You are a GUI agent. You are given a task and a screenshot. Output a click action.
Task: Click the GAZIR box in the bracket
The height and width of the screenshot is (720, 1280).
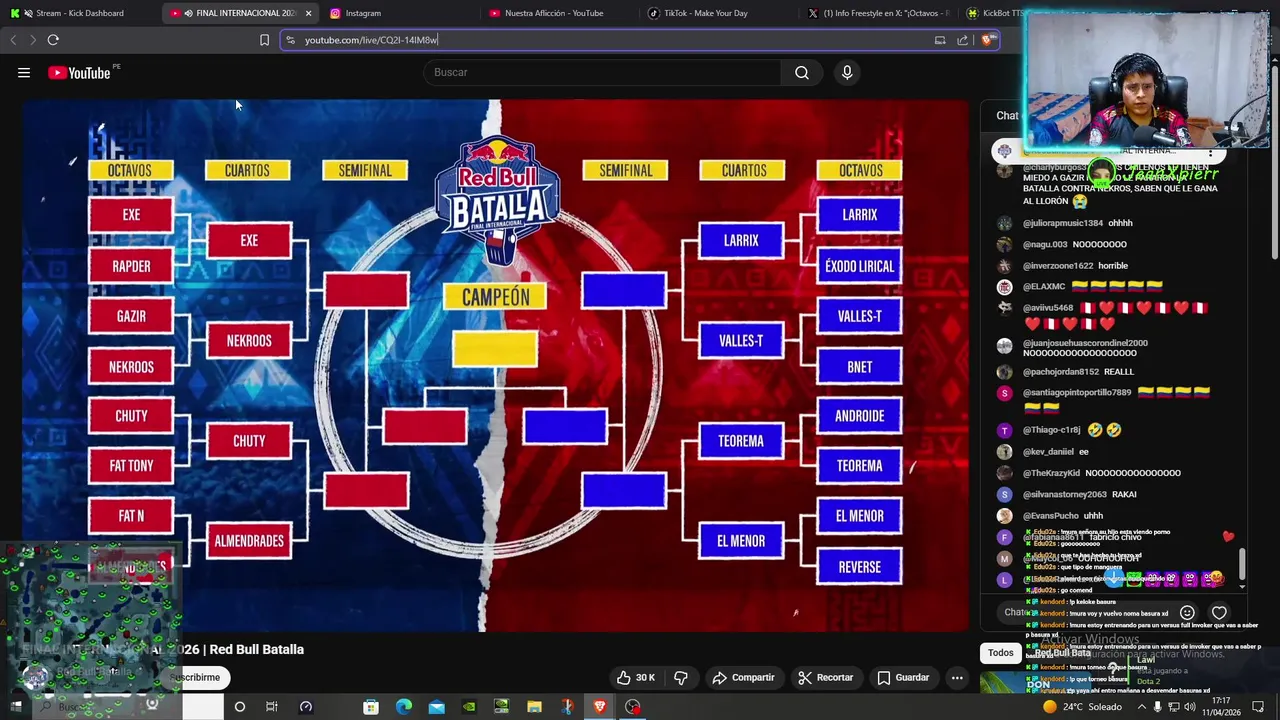[131, 316]
